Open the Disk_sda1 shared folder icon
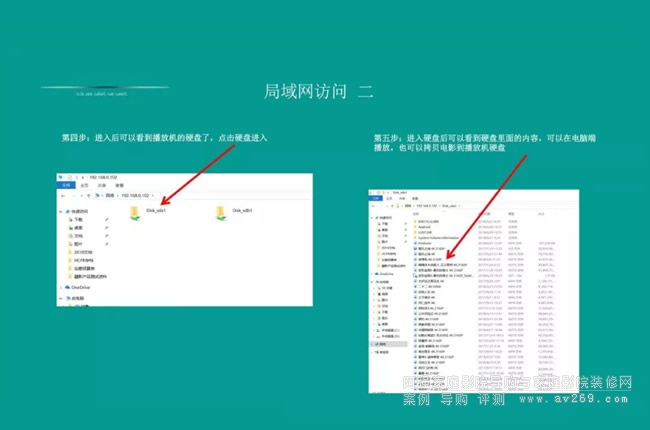The height and width of the screenshot is (430, 650). (135, 213)
